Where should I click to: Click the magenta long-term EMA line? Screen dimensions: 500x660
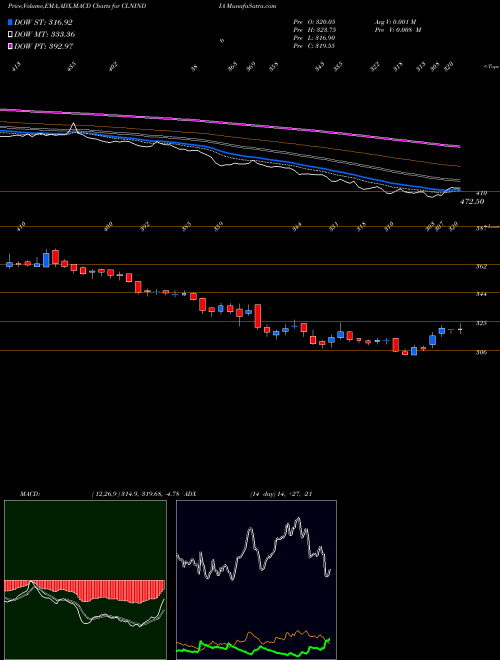point(229,123)
